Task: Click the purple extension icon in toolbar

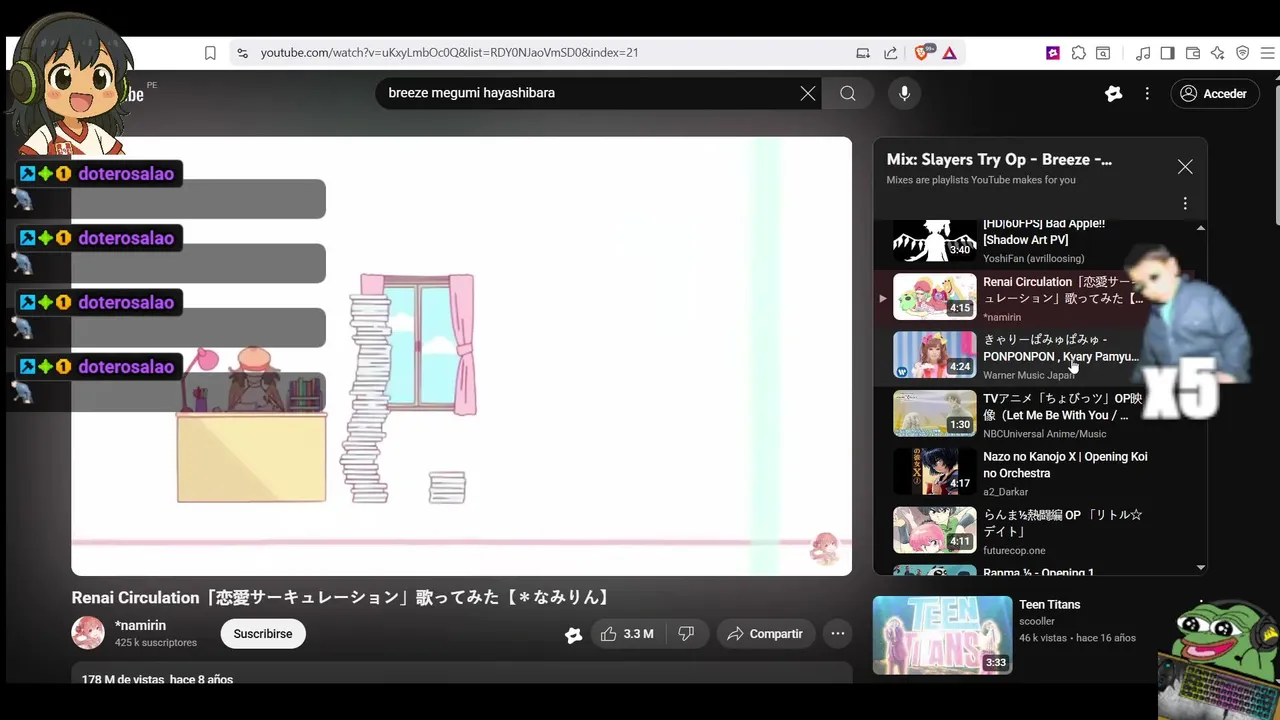Action: tap(1053, 53)
